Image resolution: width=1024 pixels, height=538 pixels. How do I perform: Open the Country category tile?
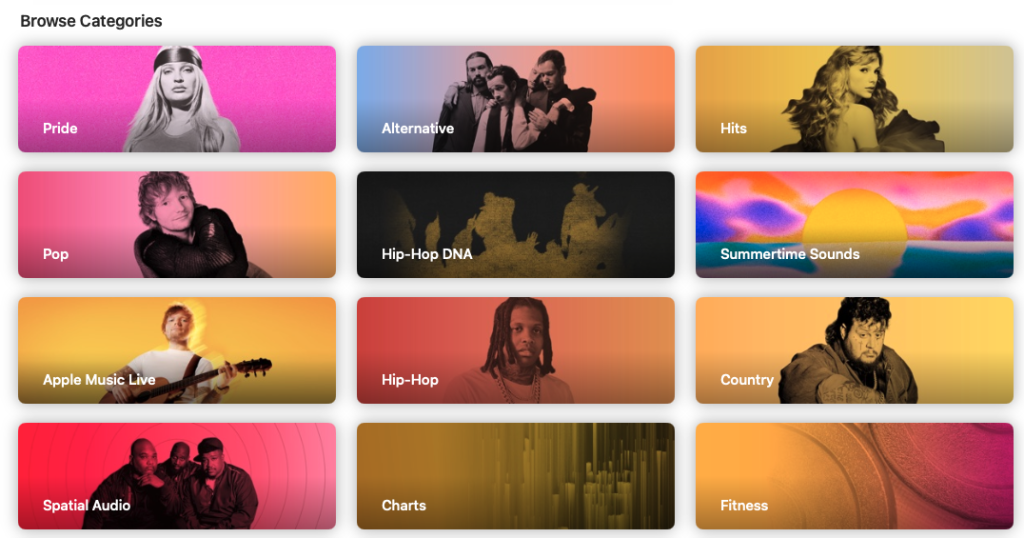point(854,350)
